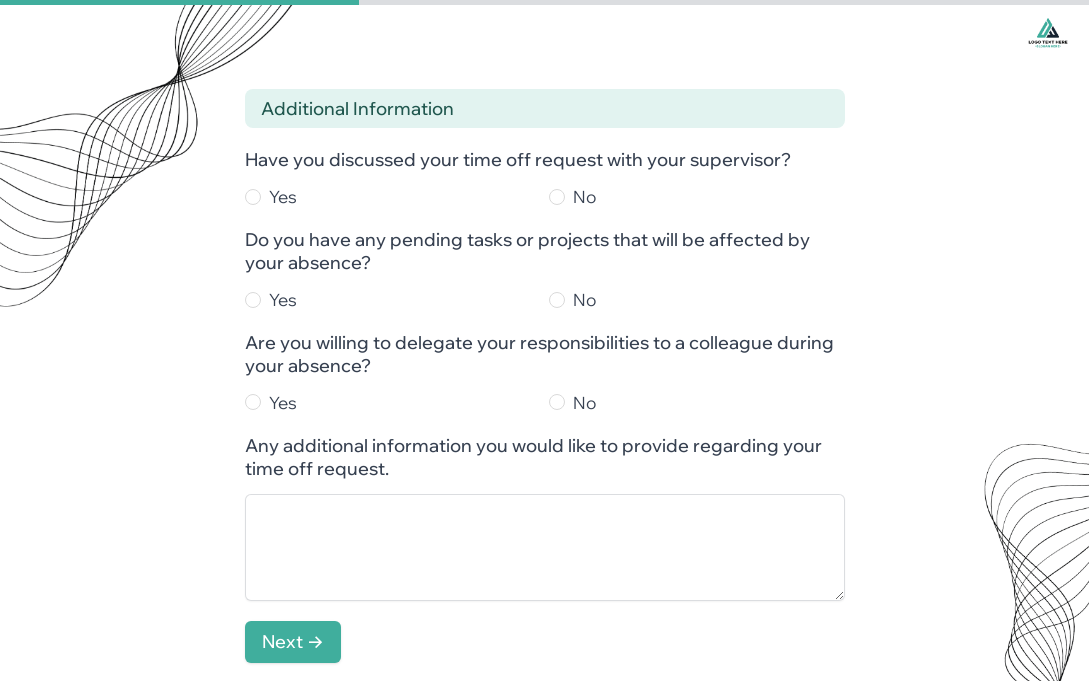Choose Yes for pending tasks affected by absence
This screenshot has height=681, width=1089.
pos(253,300)
